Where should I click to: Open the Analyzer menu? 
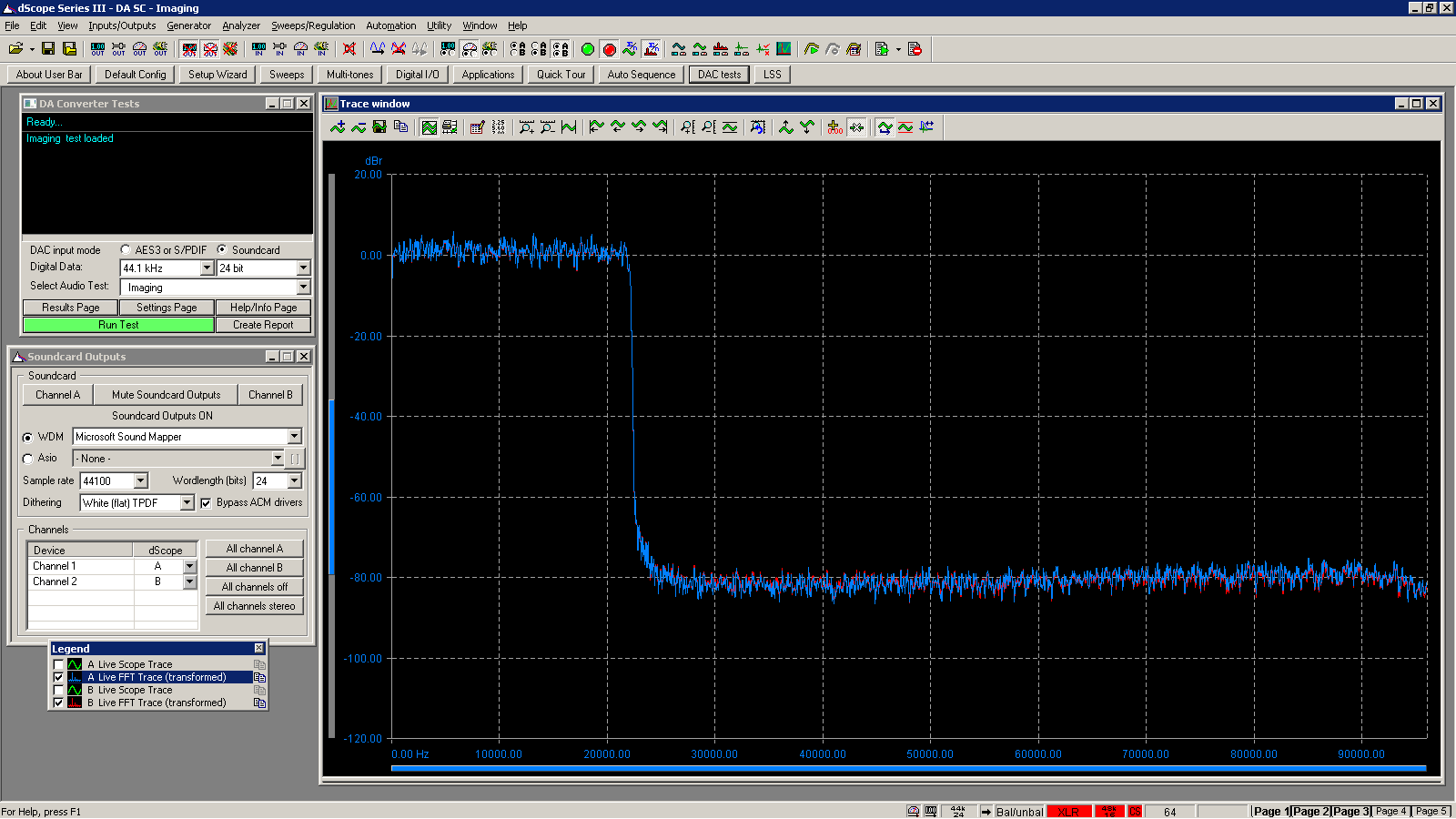point(241,25)
